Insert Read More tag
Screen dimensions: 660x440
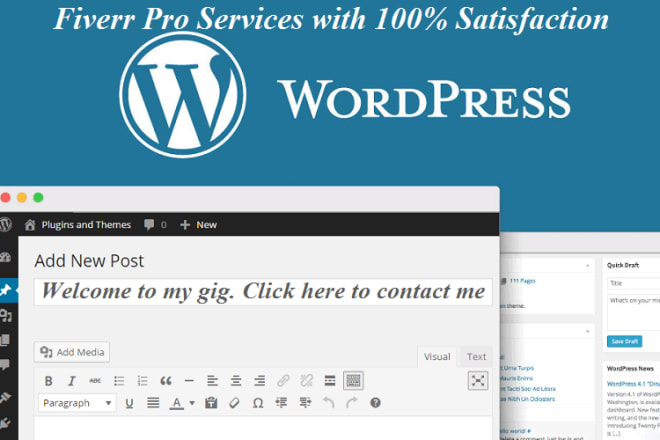pyautogui.click(x=330, y=381)
